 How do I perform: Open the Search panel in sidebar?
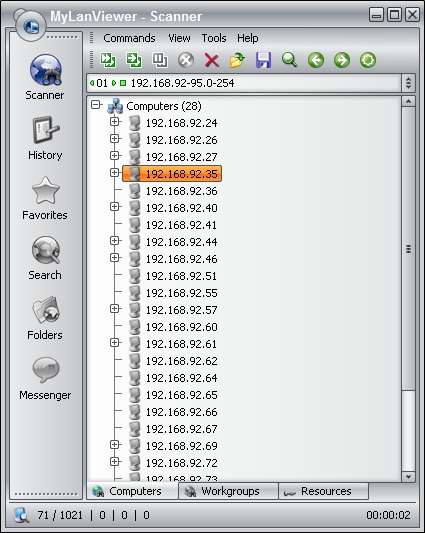[x=45, y=258]
